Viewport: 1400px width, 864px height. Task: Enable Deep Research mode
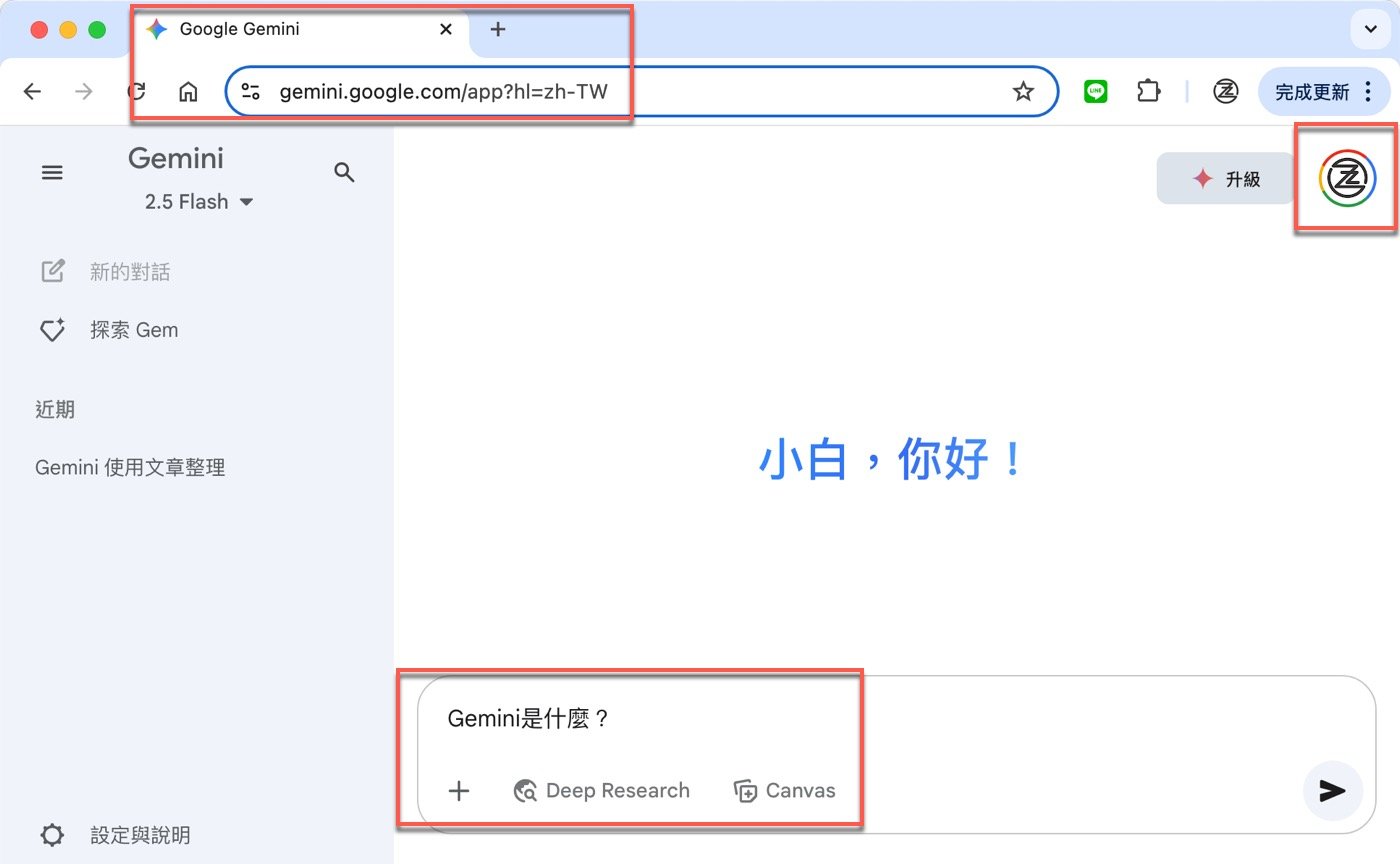(602, 791)
